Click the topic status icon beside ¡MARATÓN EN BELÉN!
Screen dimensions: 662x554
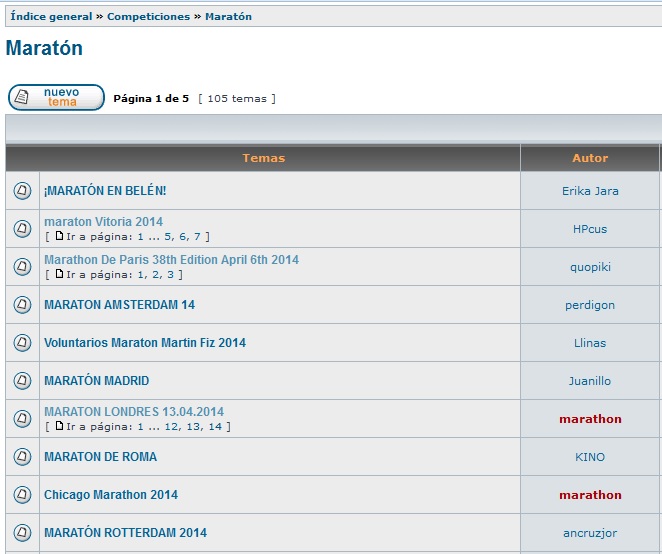22,191
